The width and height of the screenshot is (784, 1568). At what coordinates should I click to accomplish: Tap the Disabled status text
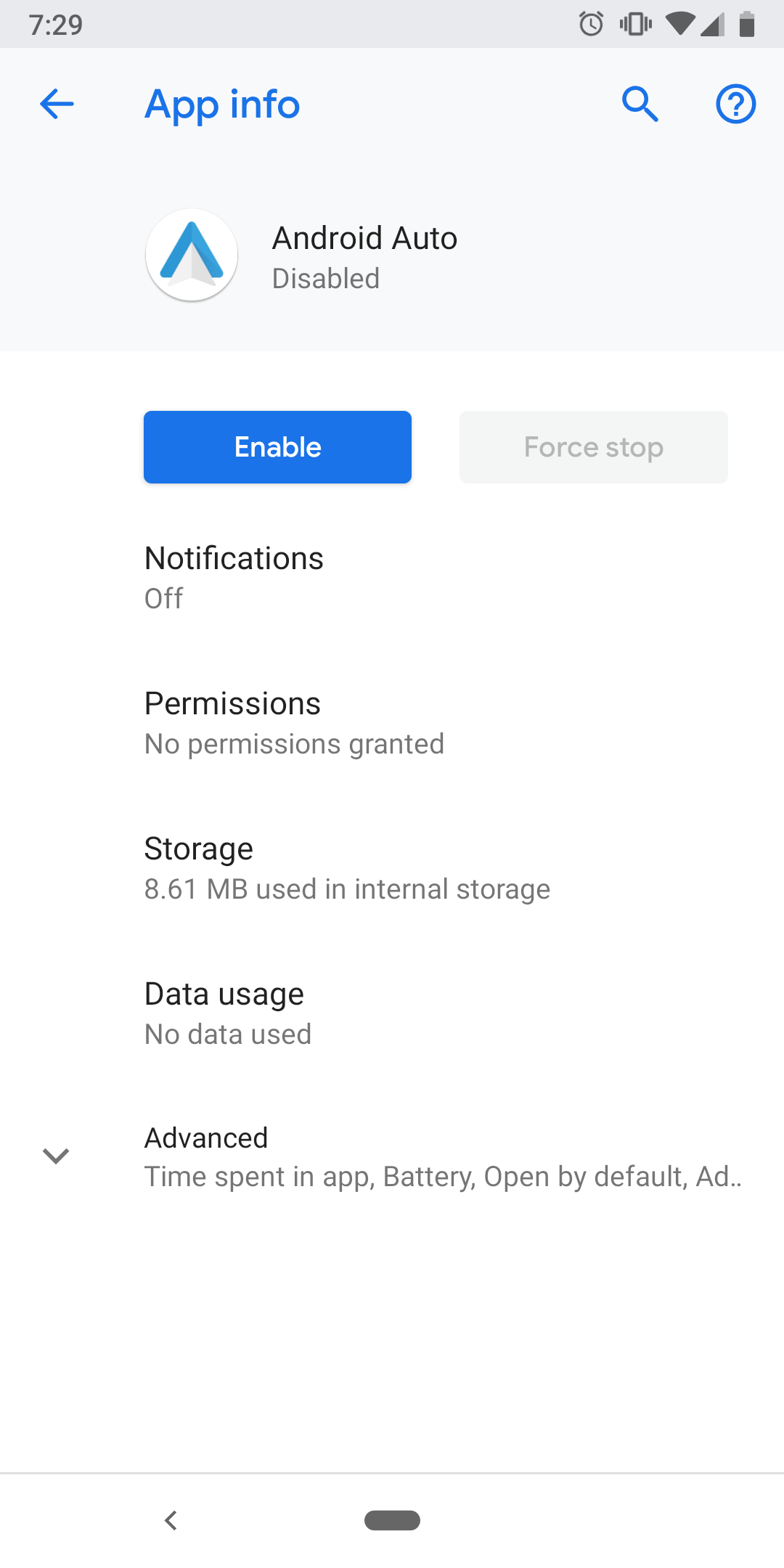[326, 279]
